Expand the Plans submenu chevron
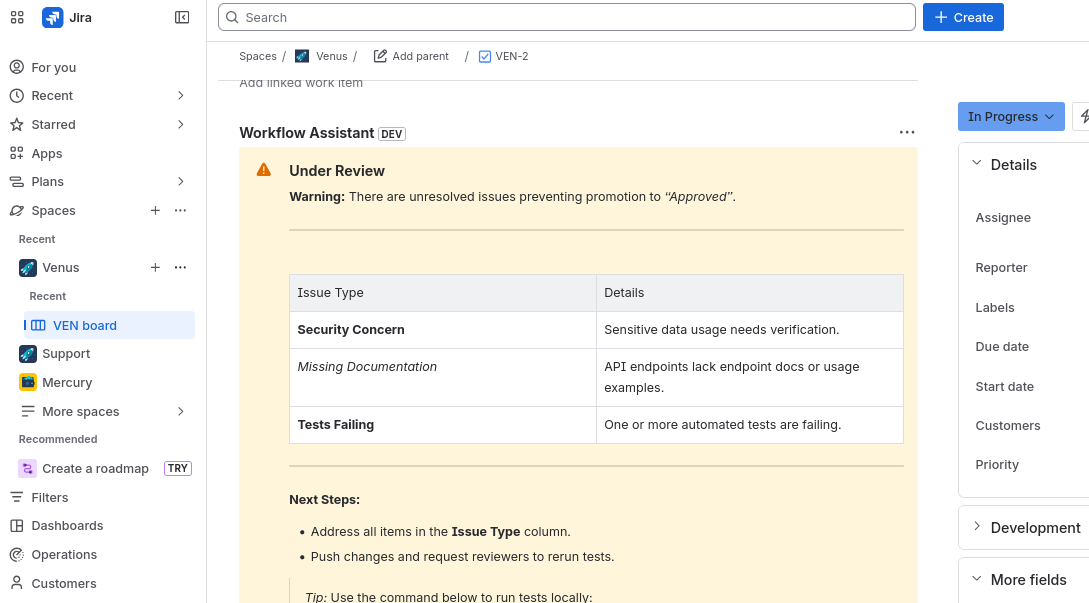This screenshot has height=603, width=1089. click(x=181, y=182)
